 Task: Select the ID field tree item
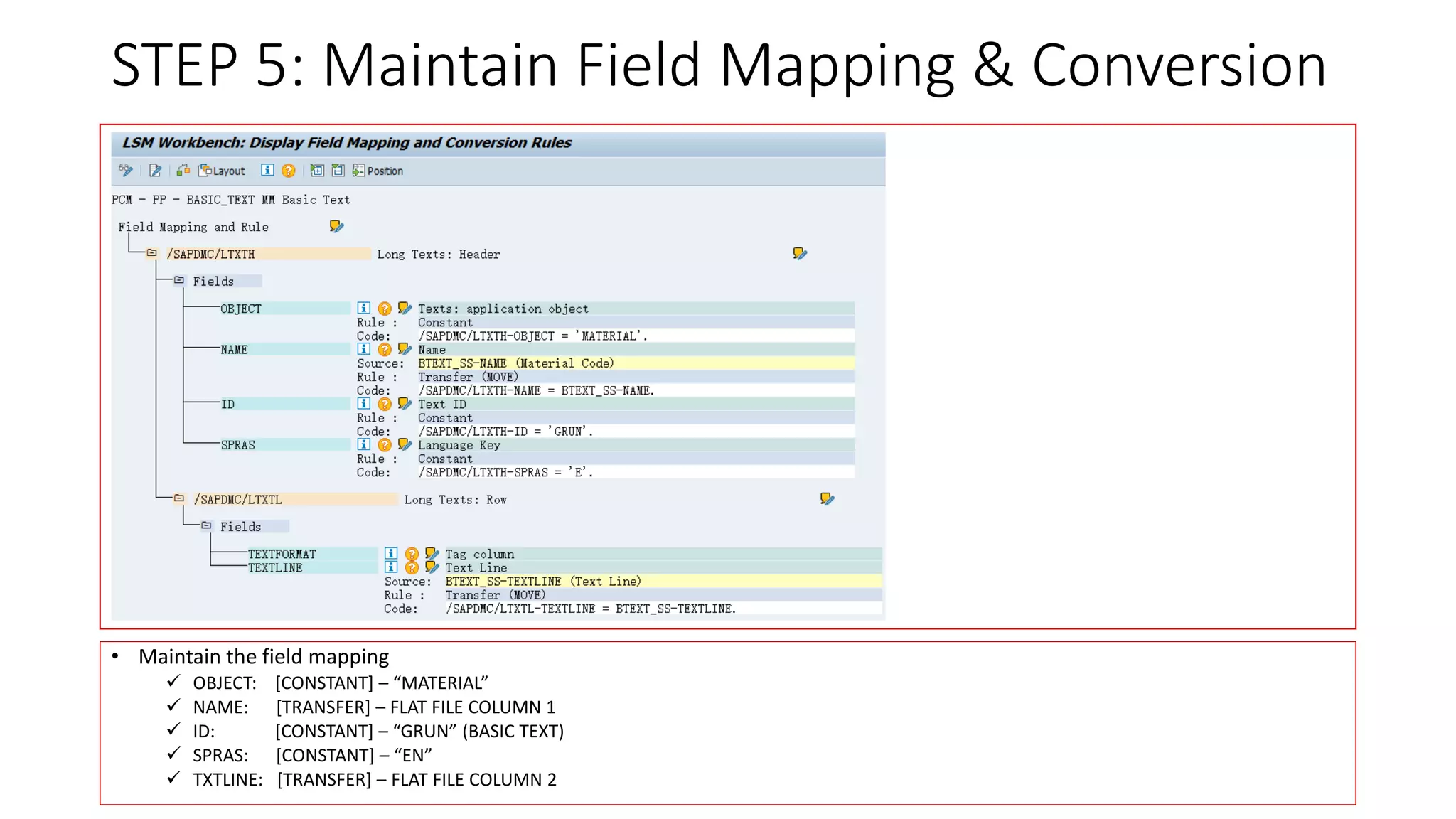227,405
